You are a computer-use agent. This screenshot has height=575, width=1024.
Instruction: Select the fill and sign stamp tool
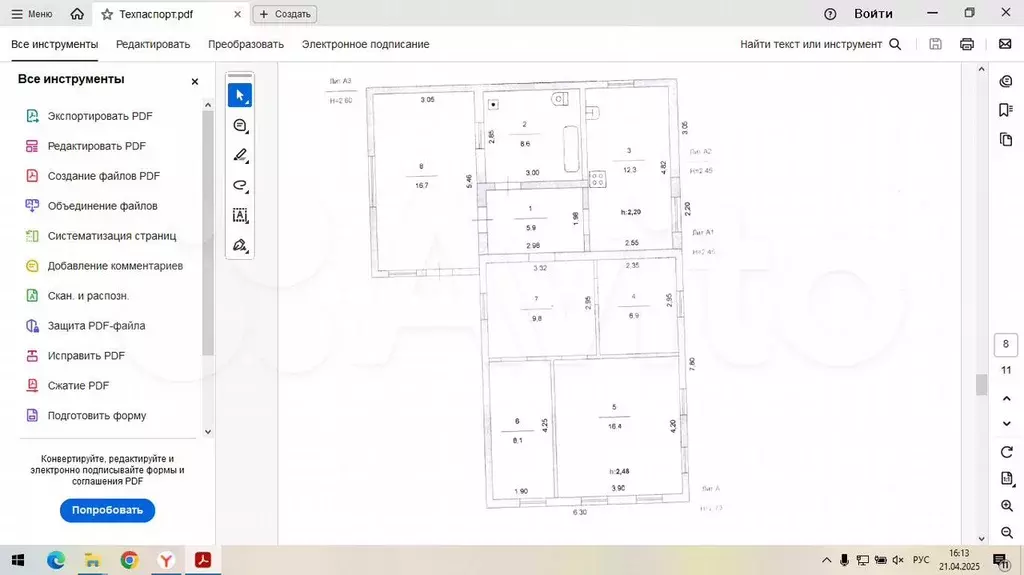click(240, 246)
